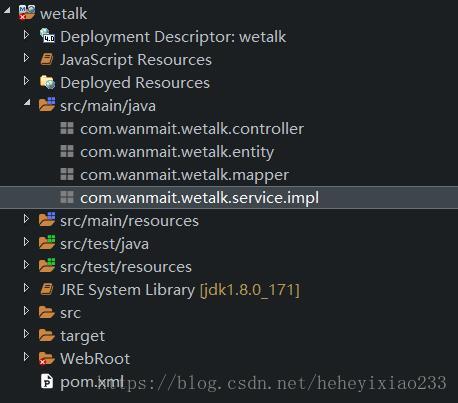Click the JavaScript Resources library icon
The width and height of the screenshot is (458, 403).
click(x=47, y=59)
